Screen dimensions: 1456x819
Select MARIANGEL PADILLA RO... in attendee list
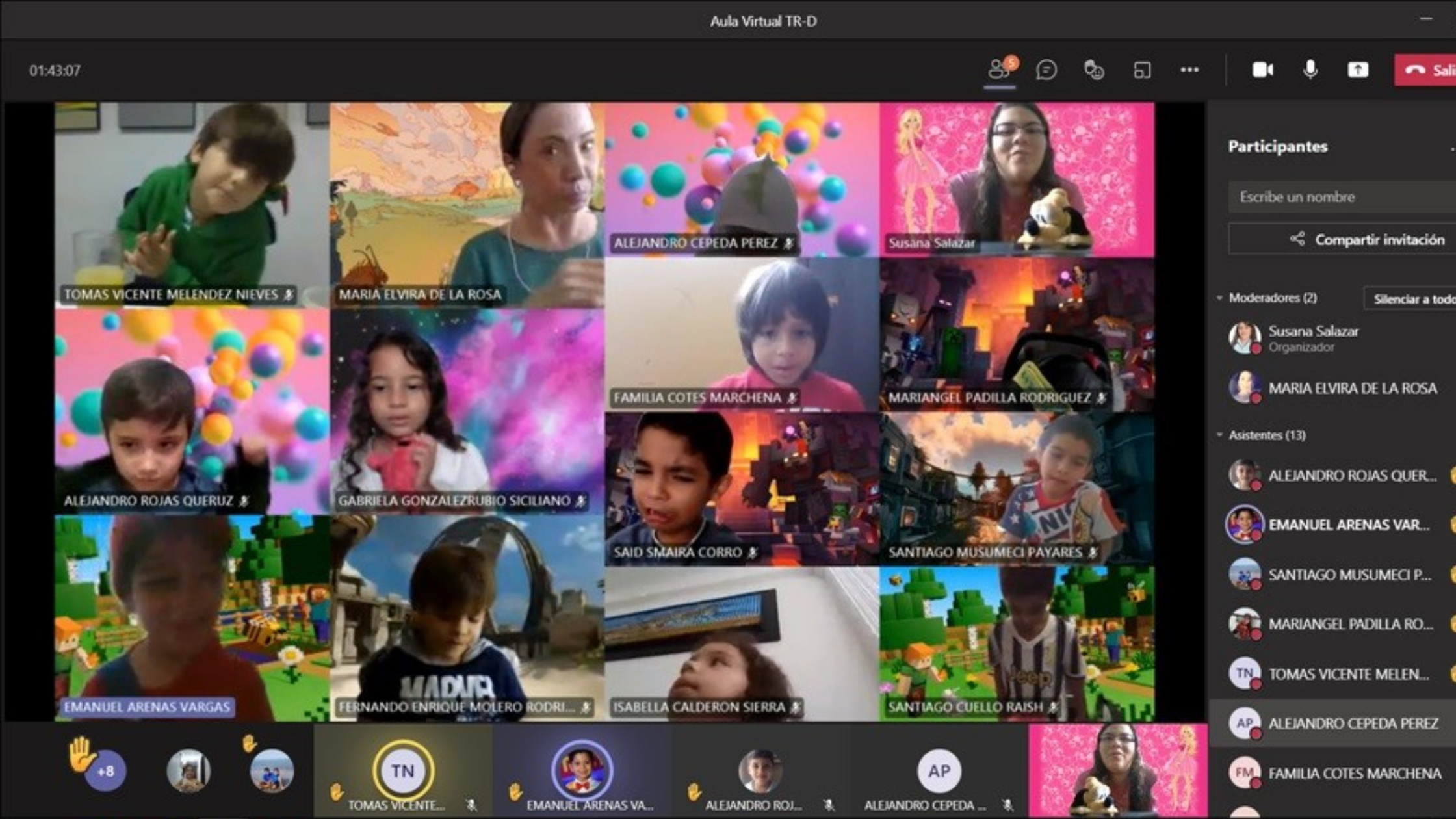(1332, 624)
